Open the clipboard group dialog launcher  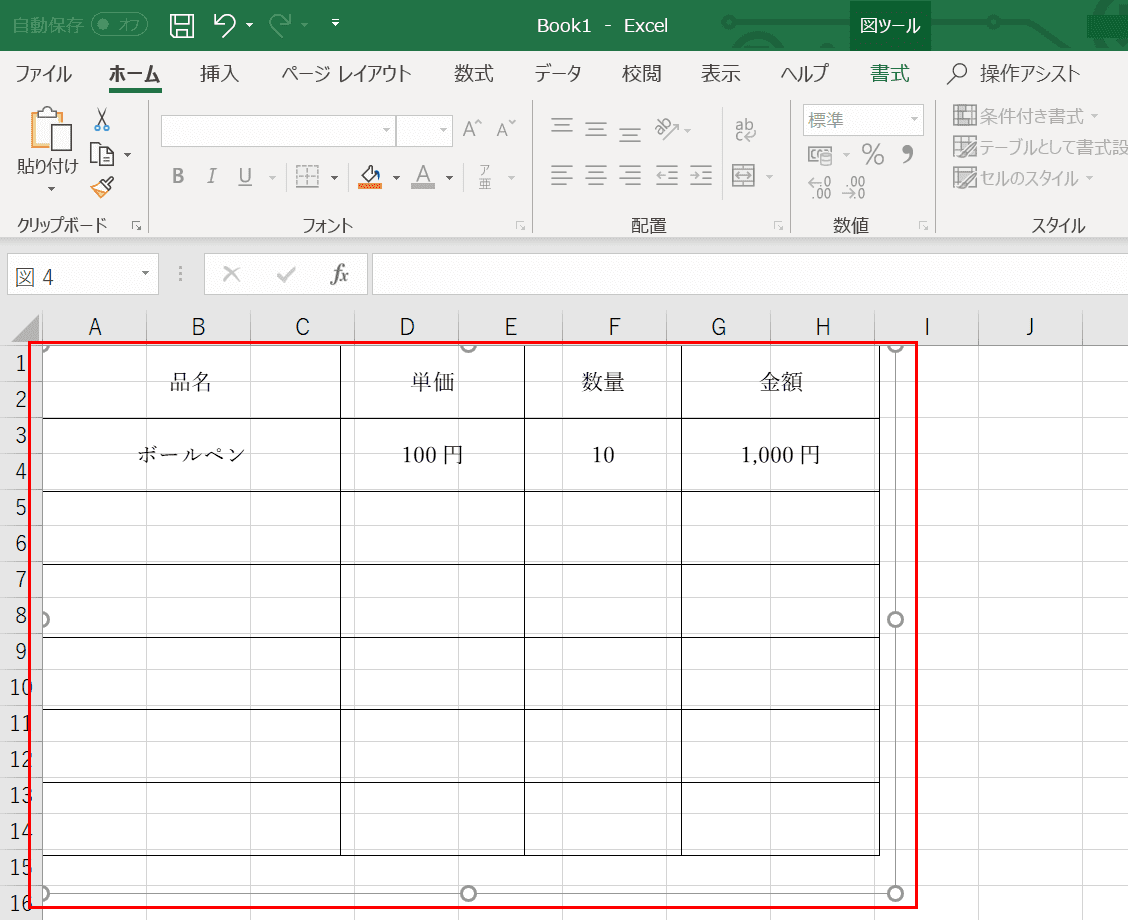pyautogui.click(x=137, y=226)
